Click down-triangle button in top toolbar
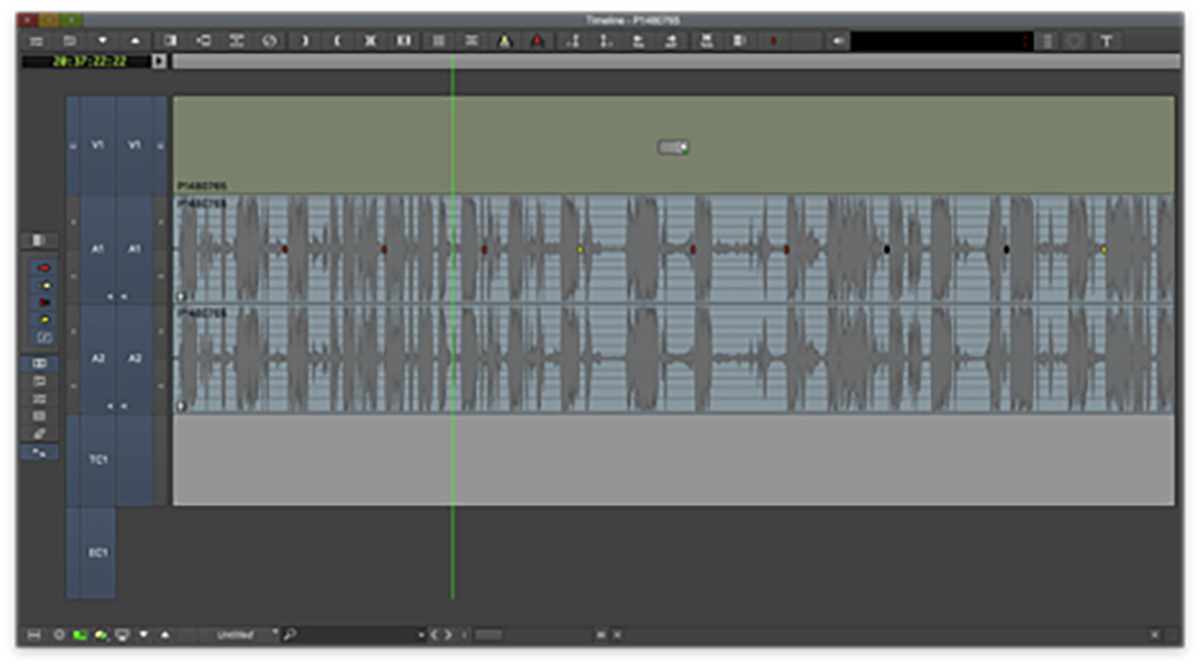The height and width of the screenshot is (667, 1200). tap(102, 41)
